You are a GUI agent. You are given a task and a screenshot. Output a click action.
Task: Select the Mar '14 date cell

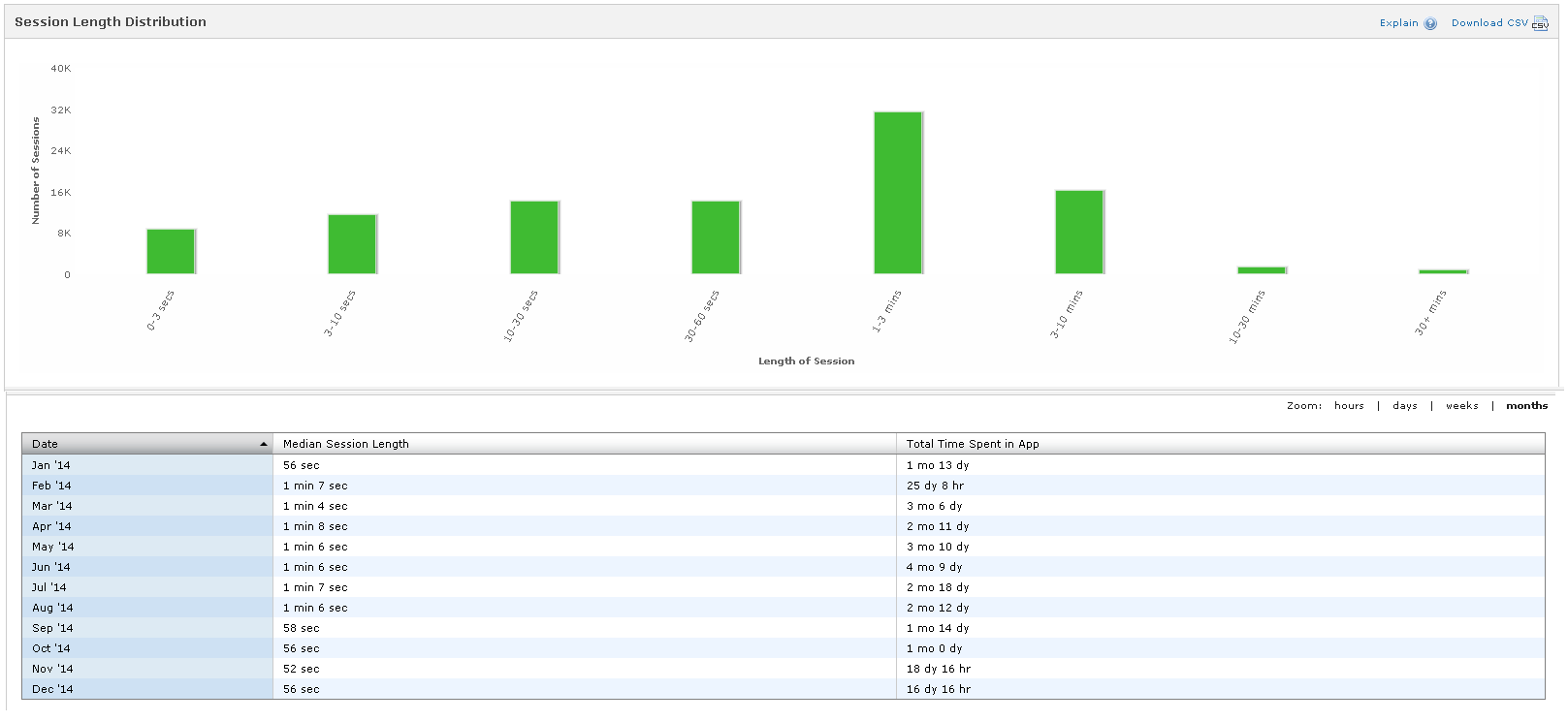pos(147,506)
